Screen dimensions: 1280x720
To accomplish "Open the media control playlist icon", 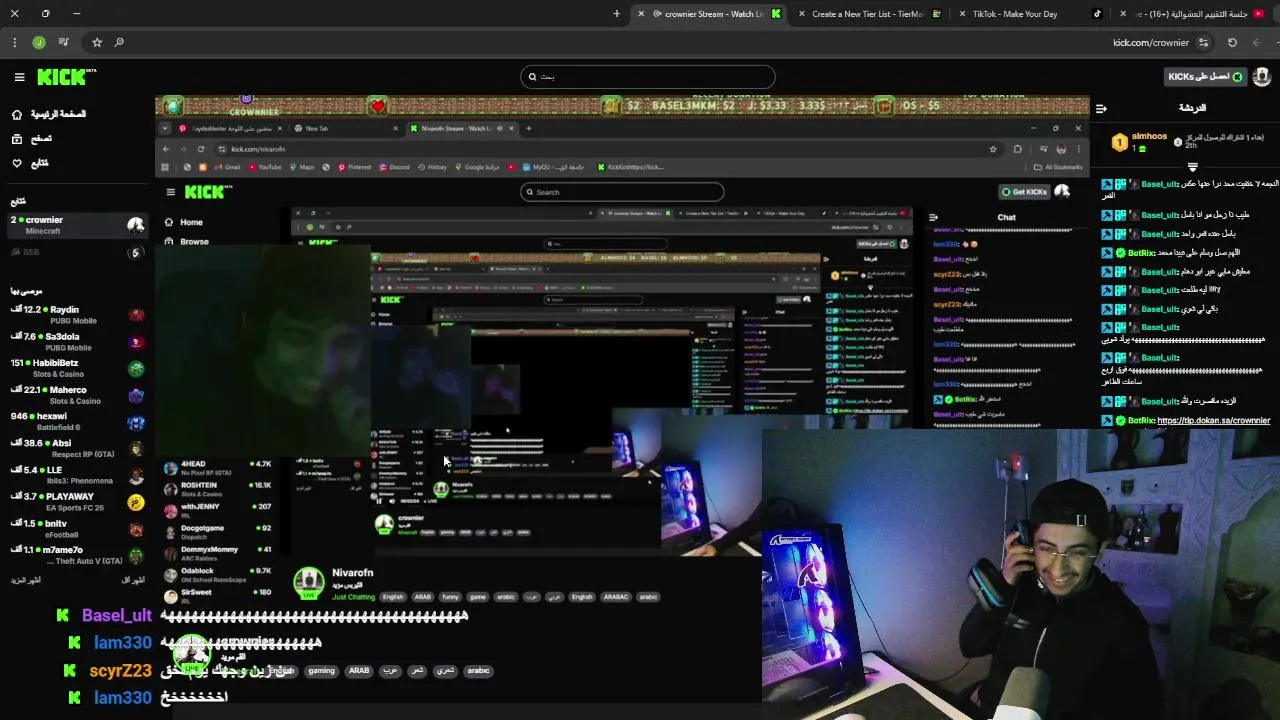I will point(64,42).
